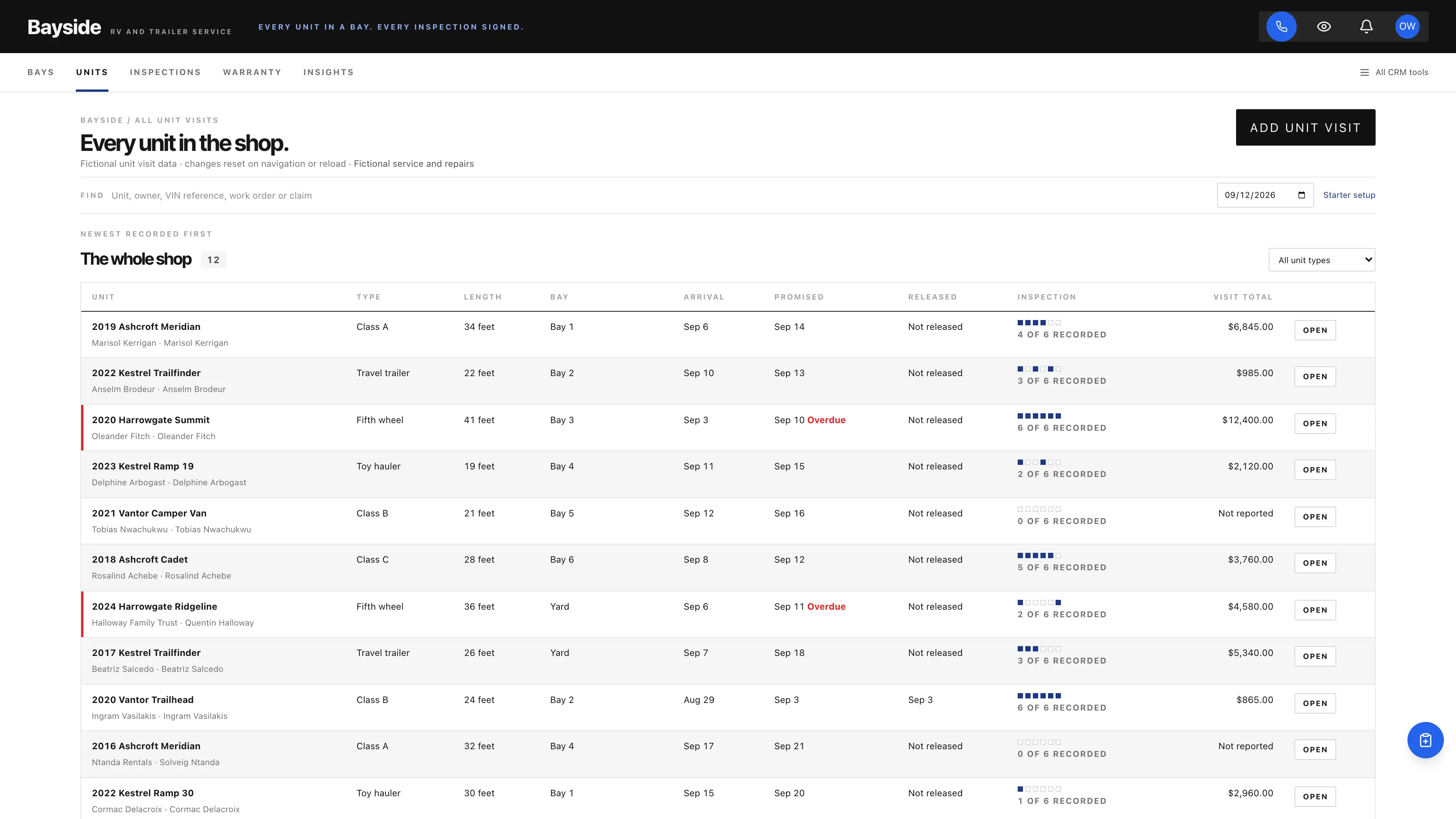Click the Inspection column header
The width and height of the screenshot is (1456, 819).
(x=1047, y=297)
